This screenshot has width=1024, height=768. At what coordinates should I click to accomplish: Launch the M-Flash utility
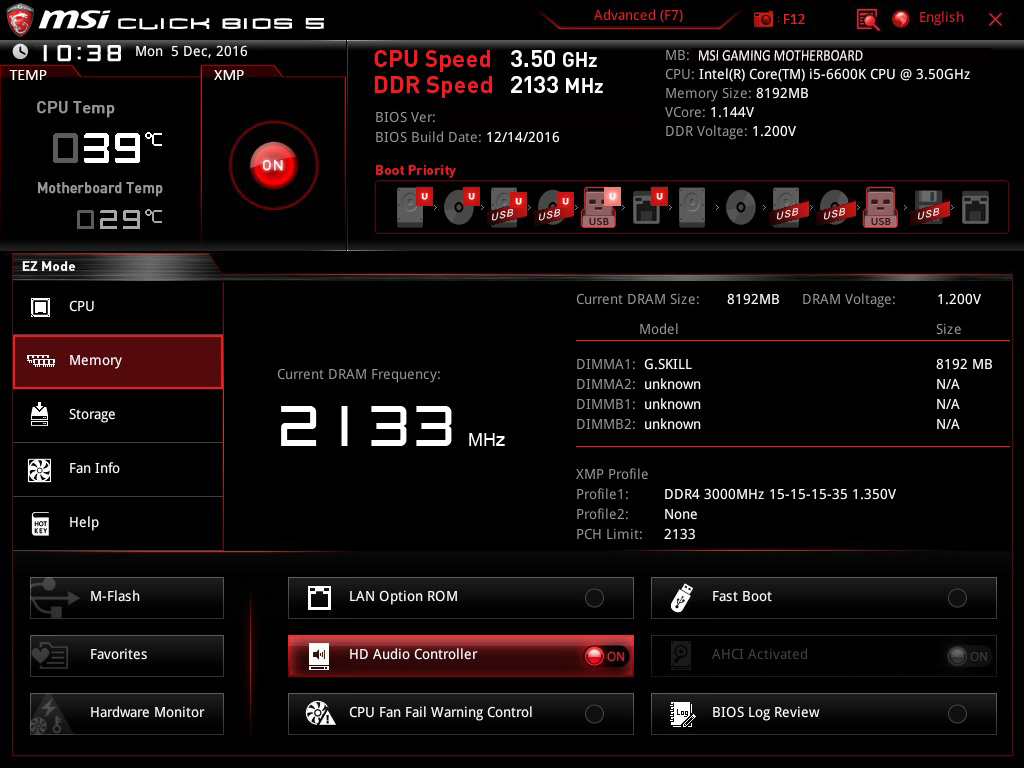pyautogui.click(x=127, y=598)
